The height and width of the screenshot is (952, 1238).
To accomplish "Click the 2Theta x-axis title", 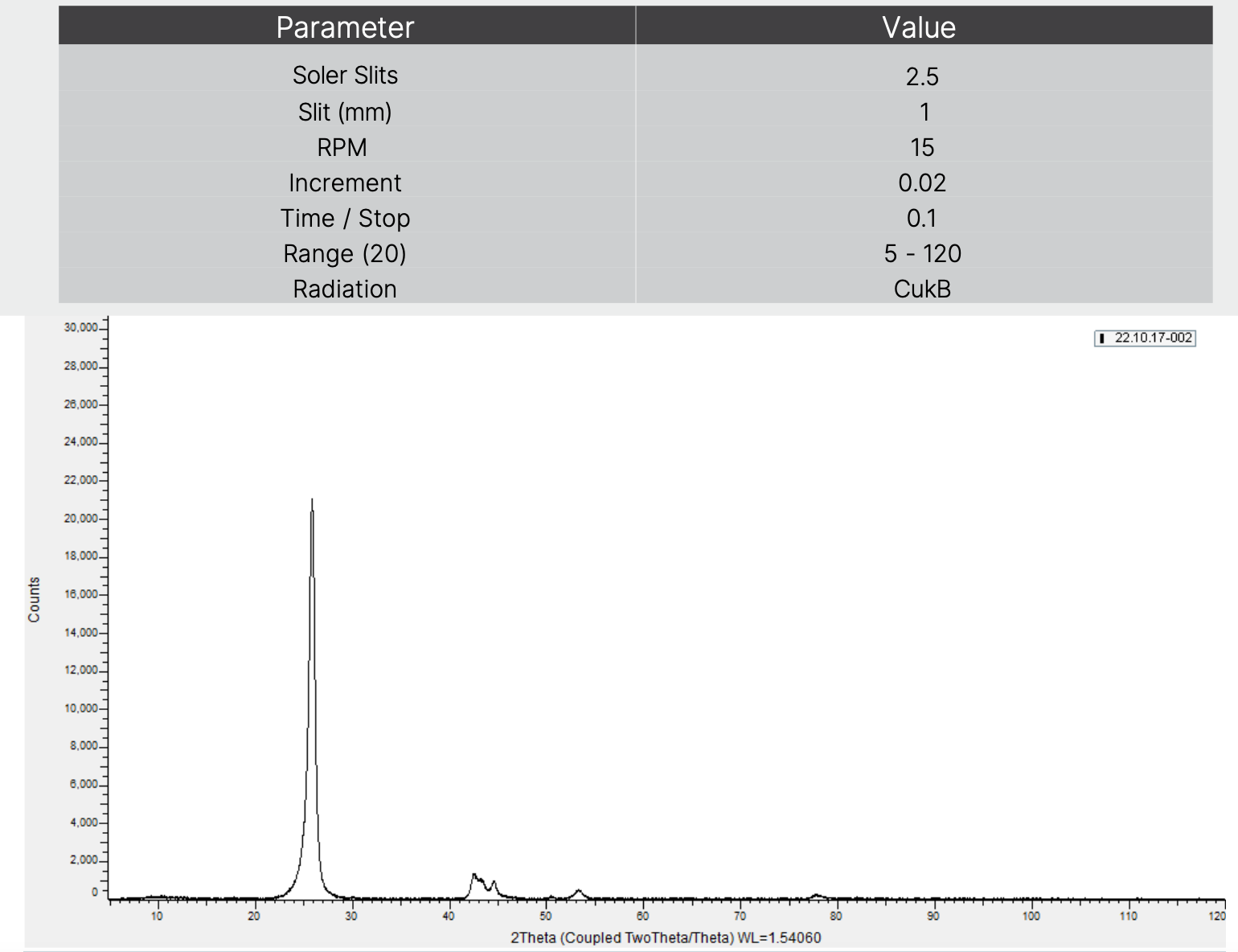I will pyautogui.click(x=666, y=938).
